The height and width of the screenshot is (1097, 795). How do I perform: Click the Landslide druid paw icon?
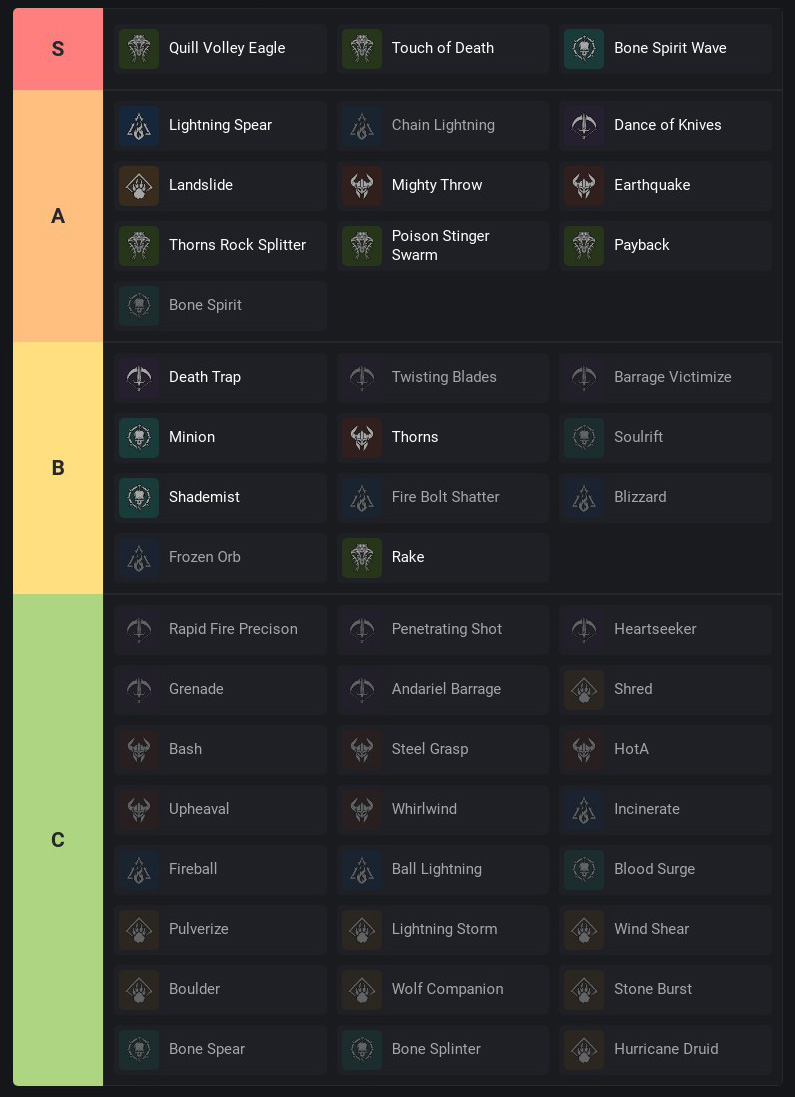tap(139, 185)
